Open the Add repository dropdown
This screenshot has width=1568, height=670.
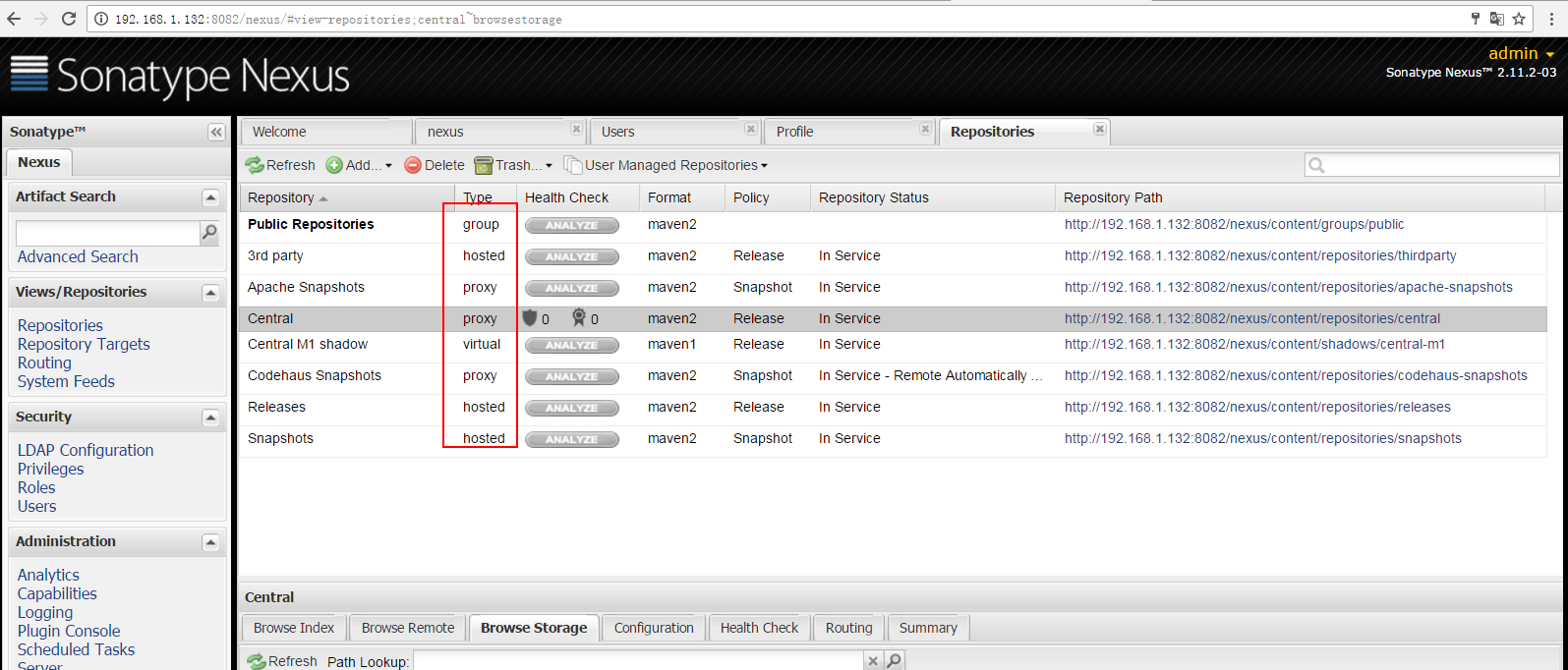(x=359, y=165)
